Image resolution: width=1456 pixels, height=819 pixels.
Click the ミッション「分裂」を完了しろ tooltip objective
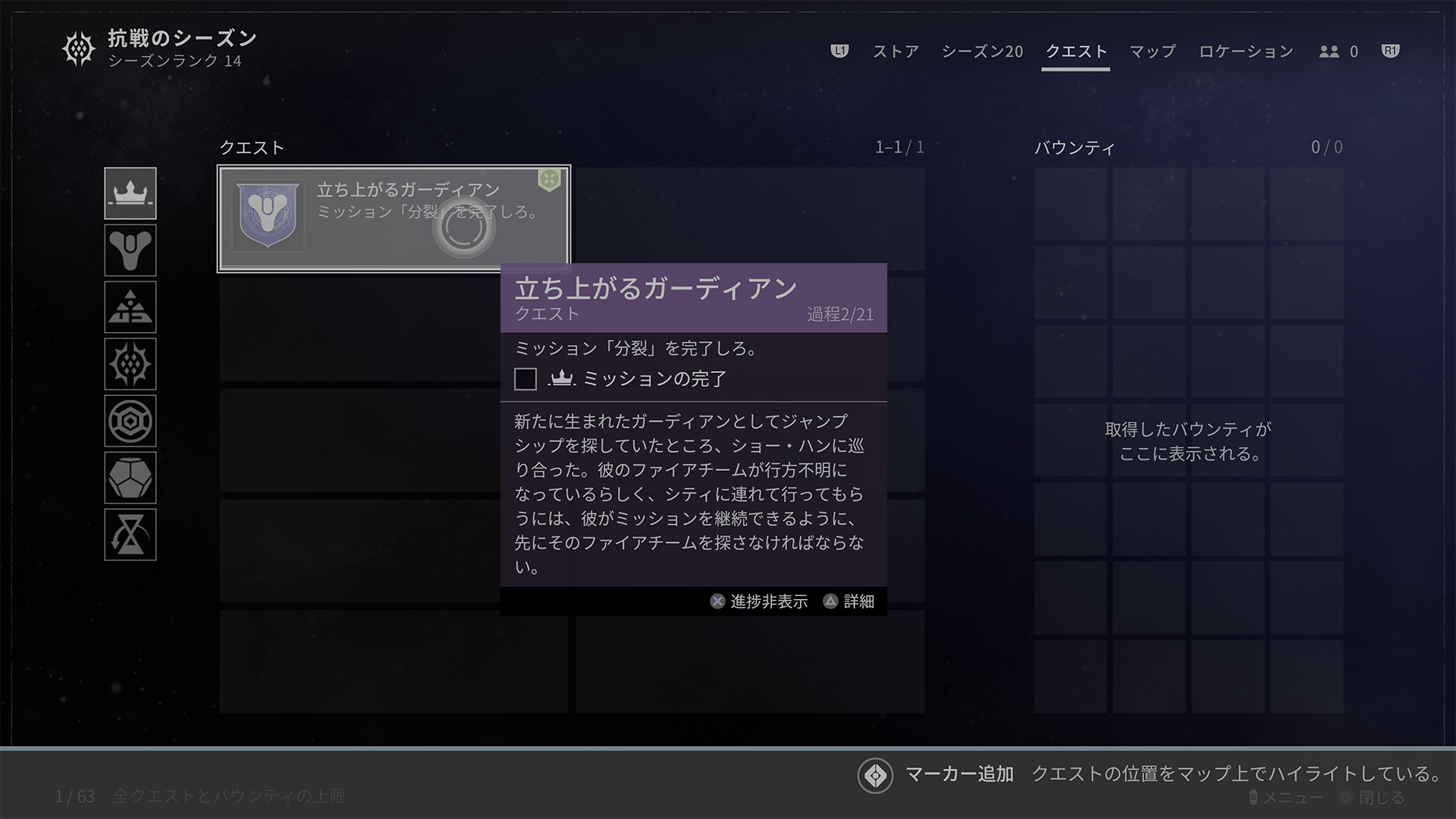(x=635, y=349)
